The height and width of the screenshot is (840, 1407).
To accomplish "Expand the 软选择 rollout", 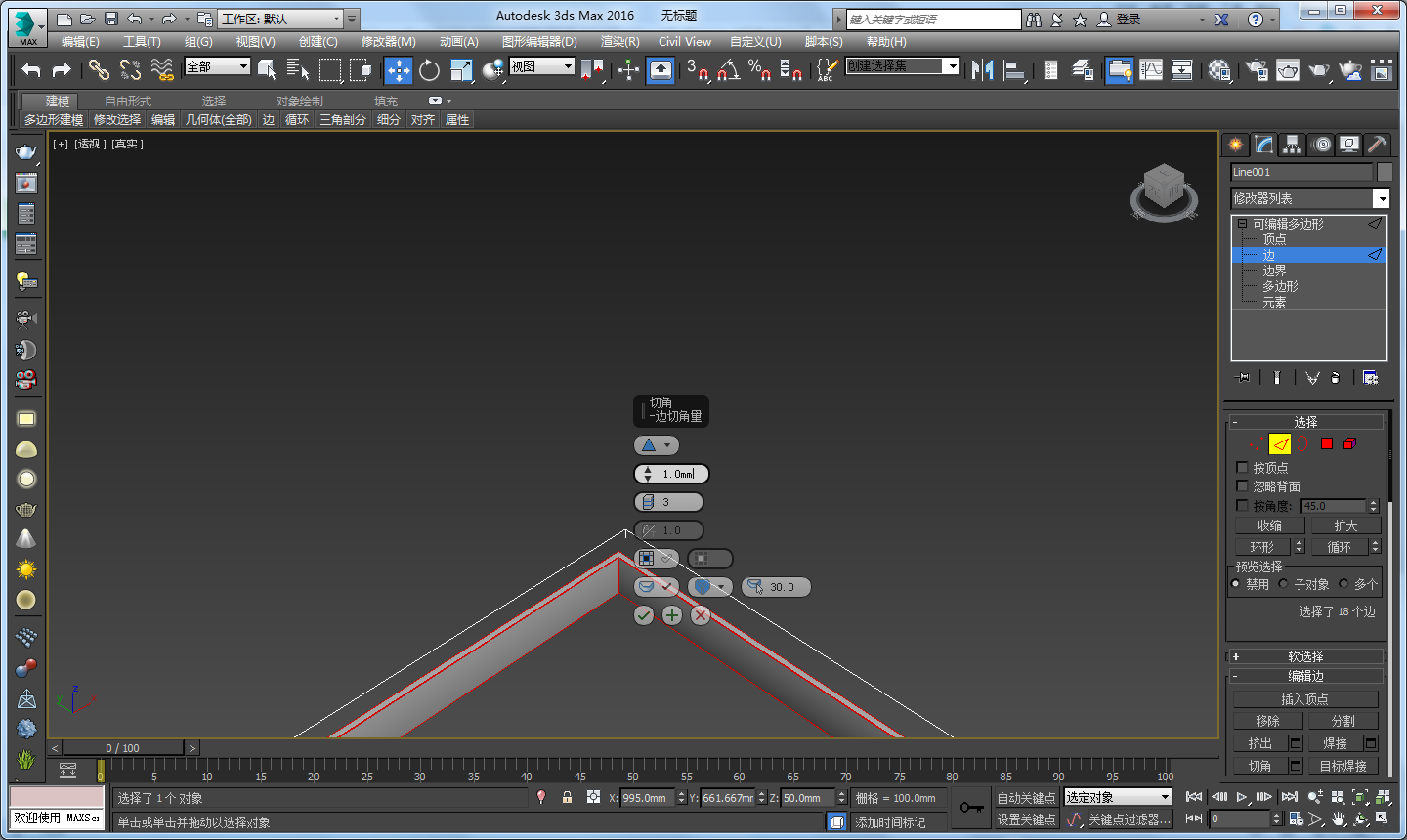I will [x=1305, y=656].
